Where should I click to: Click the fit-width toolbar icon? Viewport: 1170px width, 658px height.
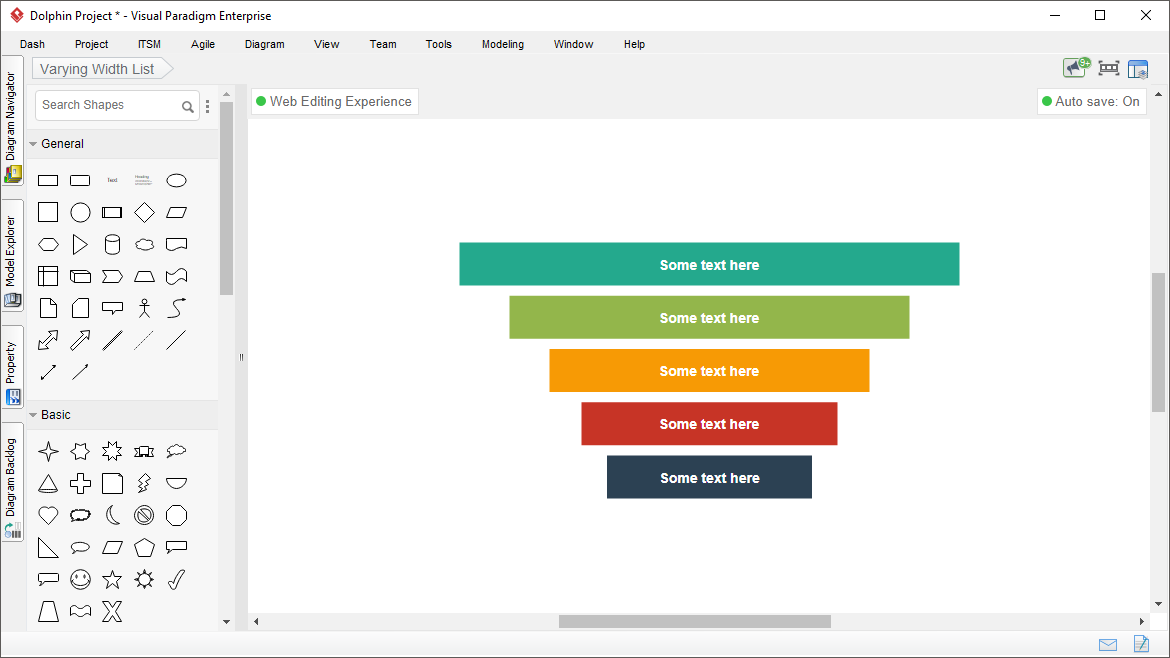tap(1109, 69)
